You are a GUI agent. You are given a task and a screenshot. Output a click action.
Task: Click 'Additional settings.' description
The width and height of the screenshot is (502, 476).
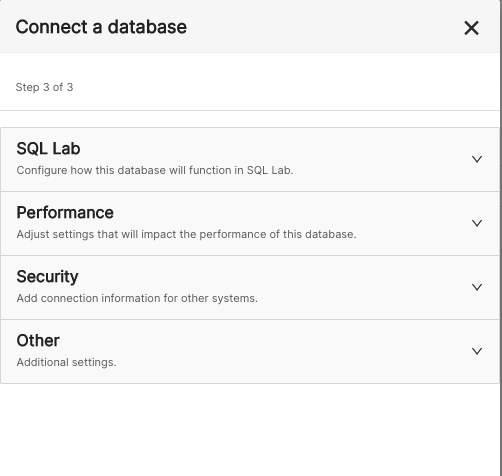click(x=66, y=362)
